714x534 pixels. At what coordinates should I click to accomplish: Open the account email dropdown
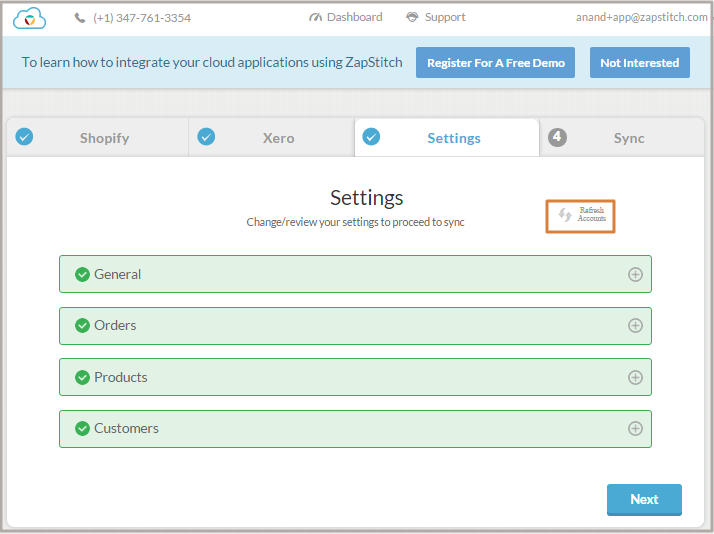point(643,17)
